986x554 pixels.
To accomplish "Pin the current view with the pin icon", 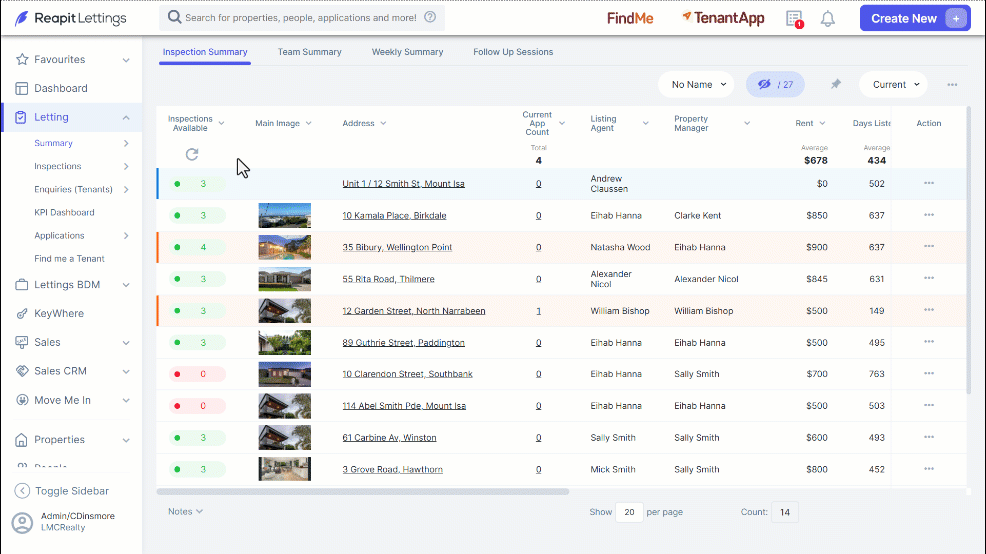I will pos(835,84).
